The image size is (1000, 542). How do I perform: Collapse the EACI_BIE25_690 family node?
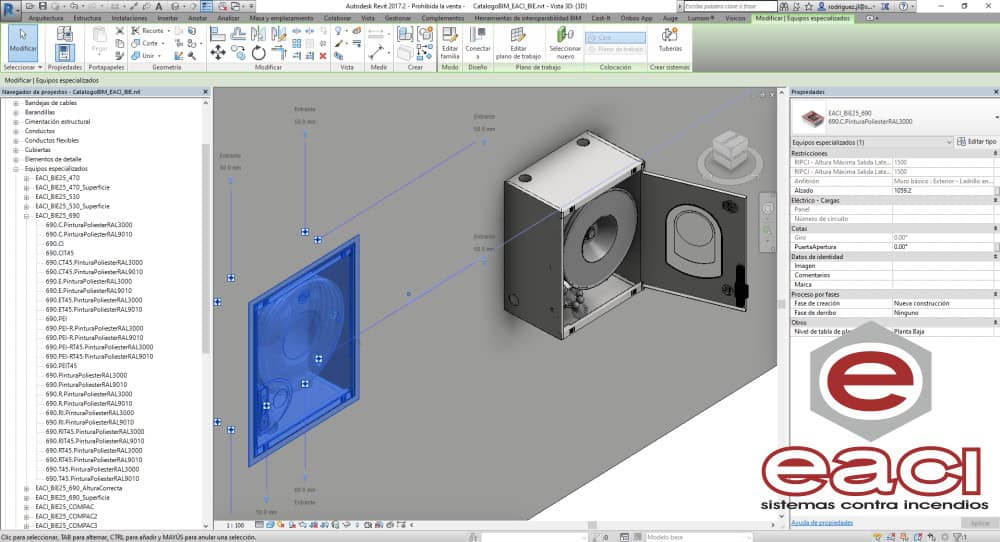point(26,216)
